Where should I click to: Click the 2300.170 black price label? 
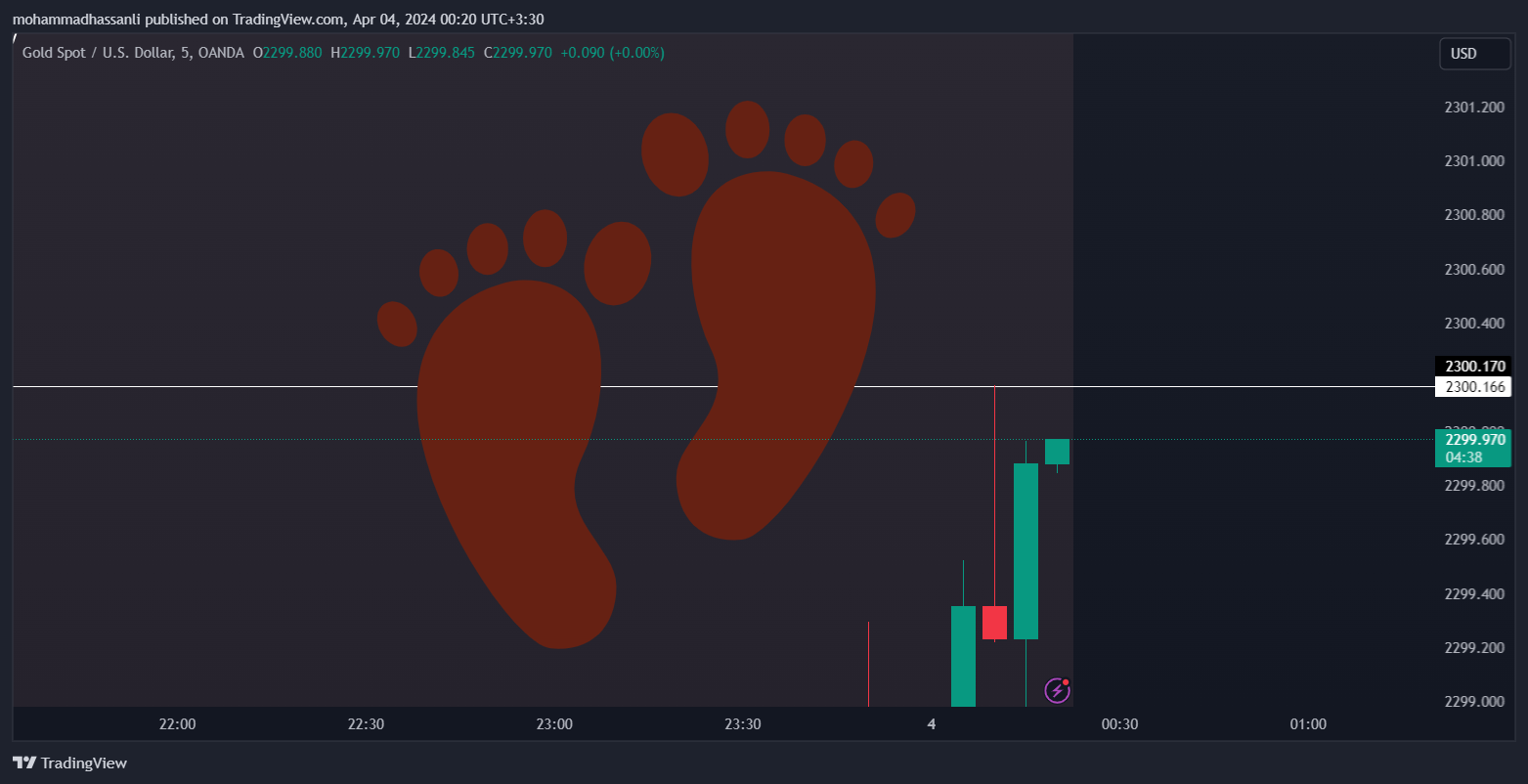coord(1473,367)
